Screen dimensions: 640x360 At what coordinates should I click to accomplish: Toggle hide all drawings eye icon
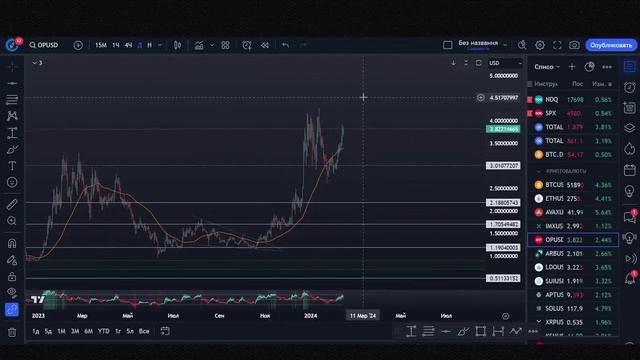click(x=12, y=292)
